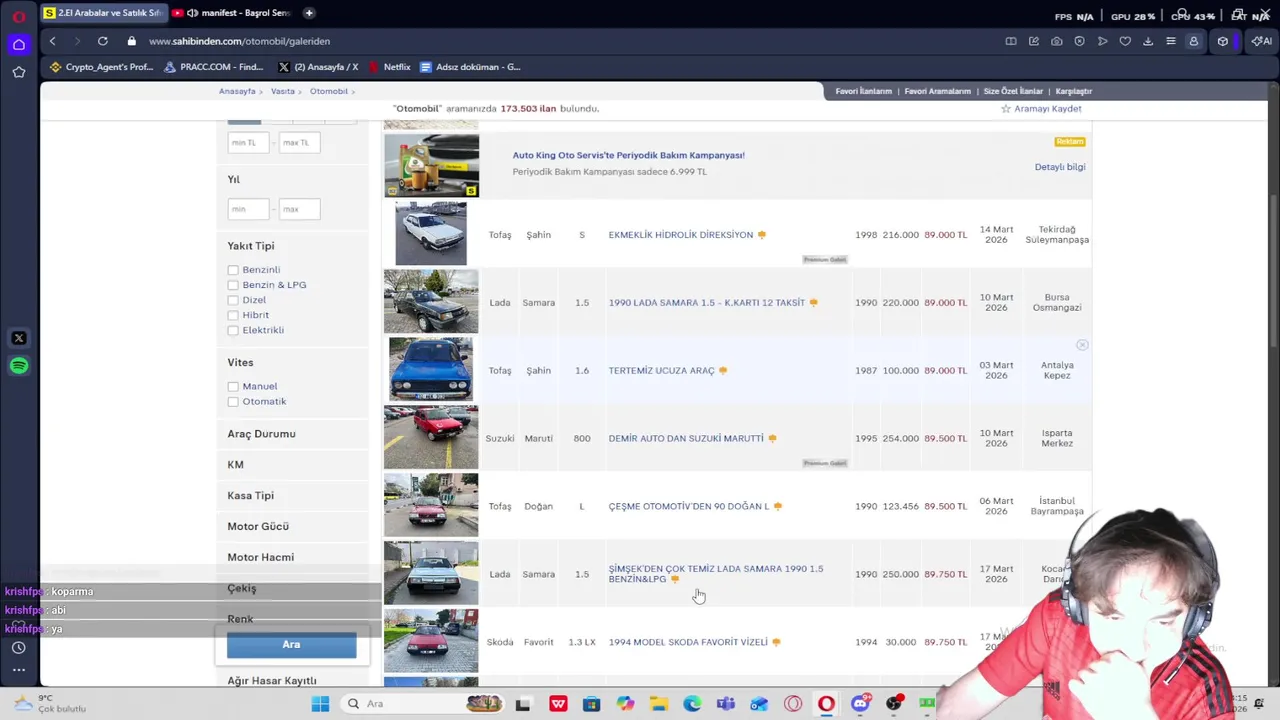Open Spotify in Opera sidebar

coord(19,366)
